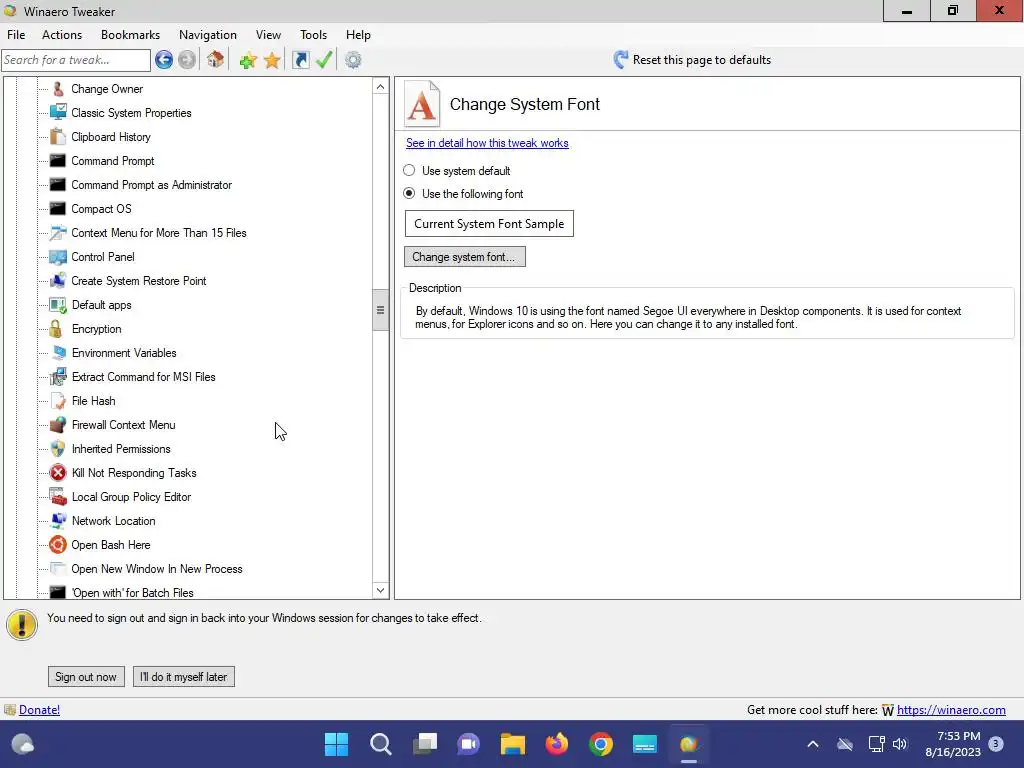Open the Navigation menu
The width and height of the screenshot is (1024, 768).
[x=208, y=35]
